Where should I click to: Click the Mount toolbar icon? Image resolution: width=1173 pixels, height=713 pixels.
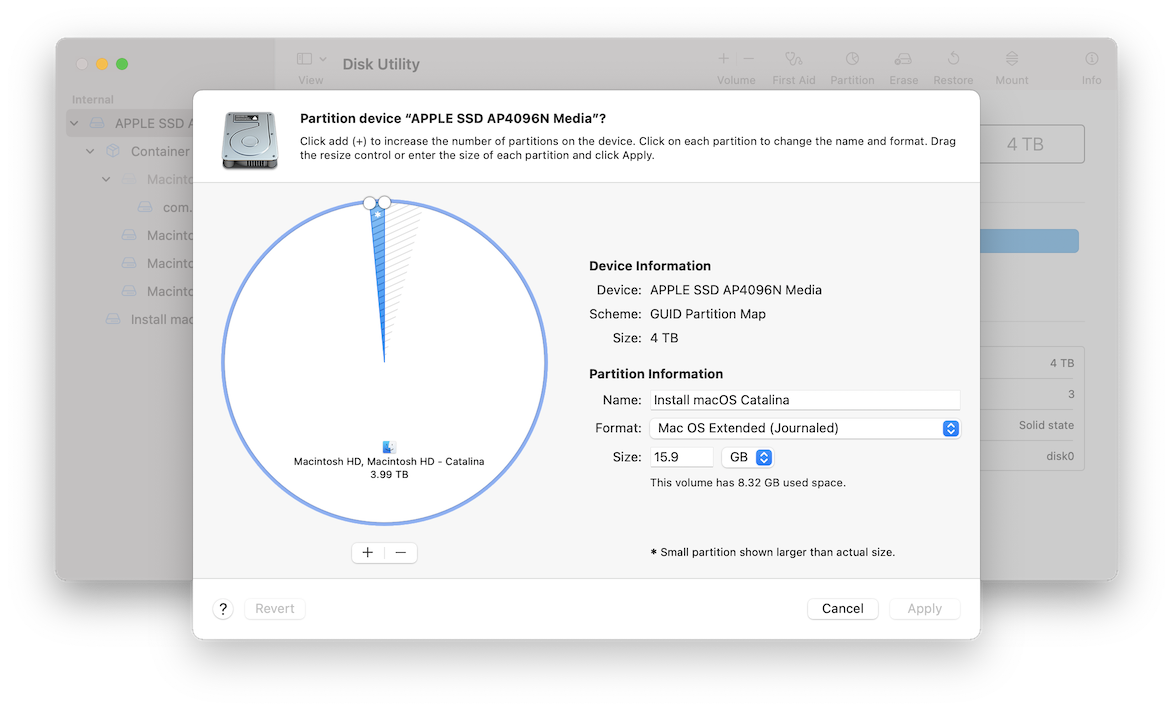[x=1011, y=58]
